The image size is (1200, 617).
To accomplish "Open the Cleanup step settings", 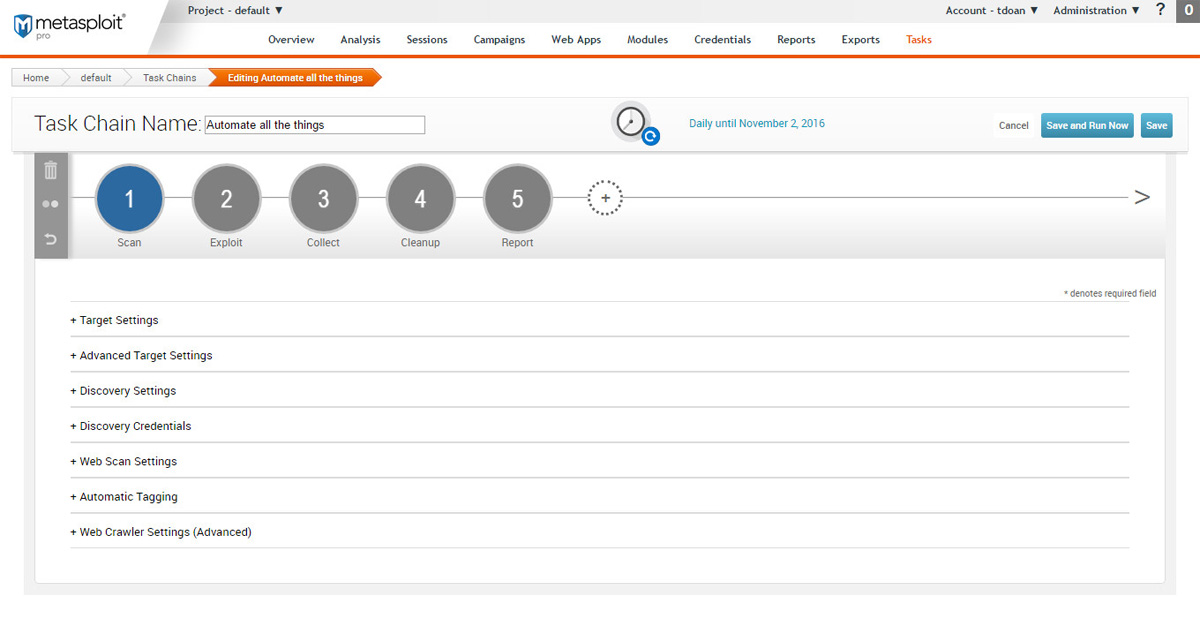I will (420, 198).
